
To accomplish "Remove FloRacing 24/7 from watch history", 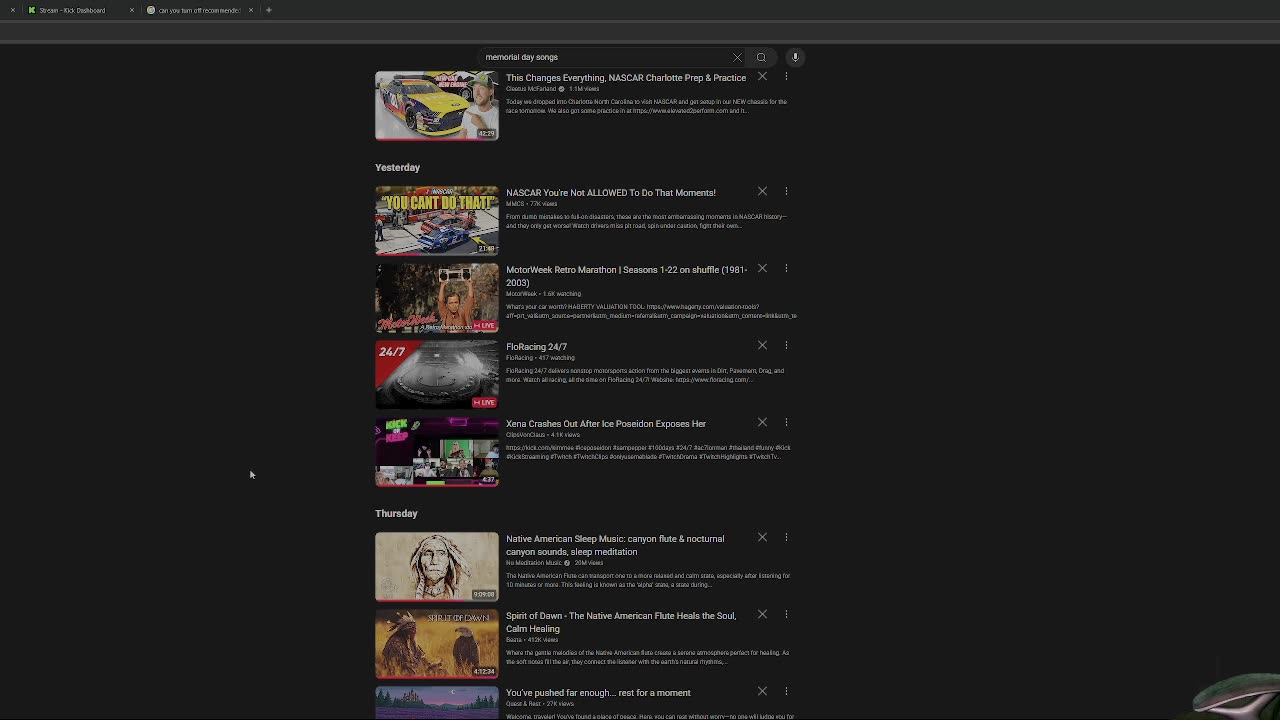I will click(762, 345).
